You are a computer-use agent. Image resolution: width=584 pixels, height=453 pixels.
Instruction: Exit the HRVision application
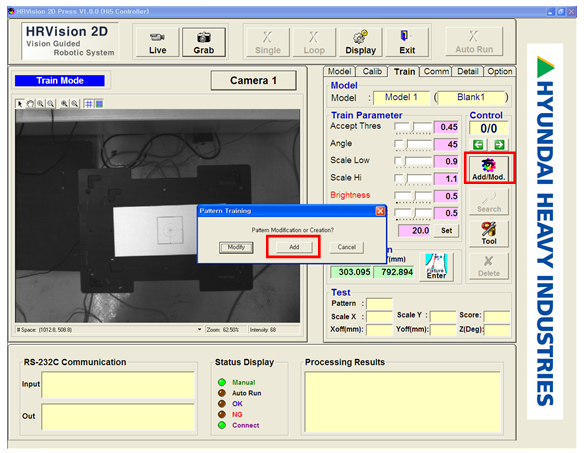[x=407, y=42]
